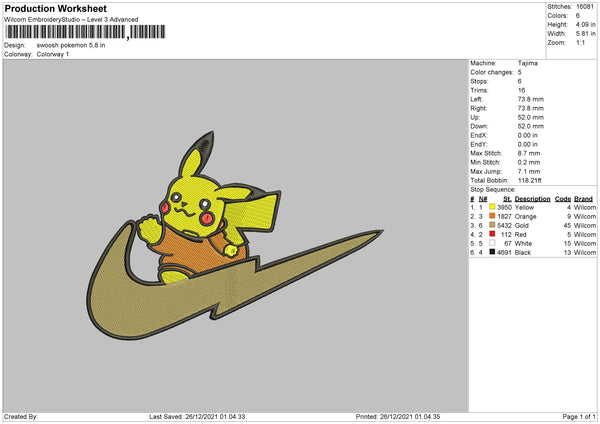
Task: Click the stitch count 5432 for Gold
Action: (x=504, y=226)
